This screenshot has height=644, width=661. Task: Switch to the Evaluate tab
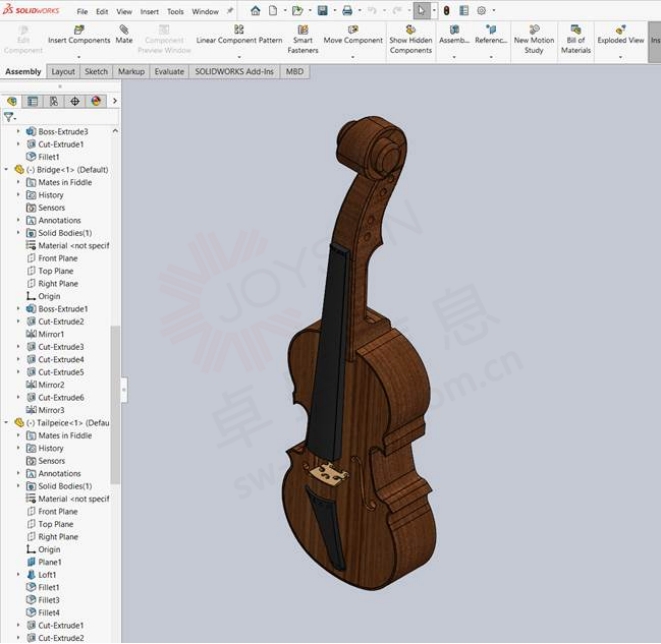point(169,72)
